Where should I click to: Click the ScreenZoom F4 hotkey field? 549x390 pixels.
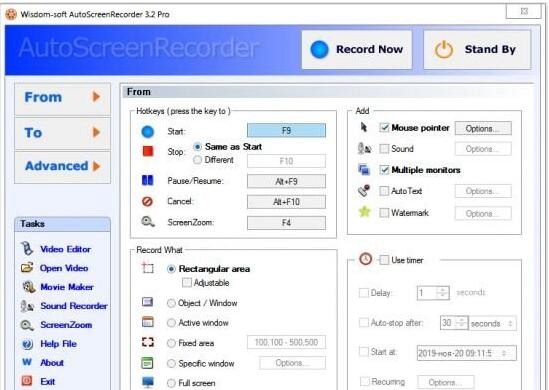pyautogui.click(x=286, y=223)
